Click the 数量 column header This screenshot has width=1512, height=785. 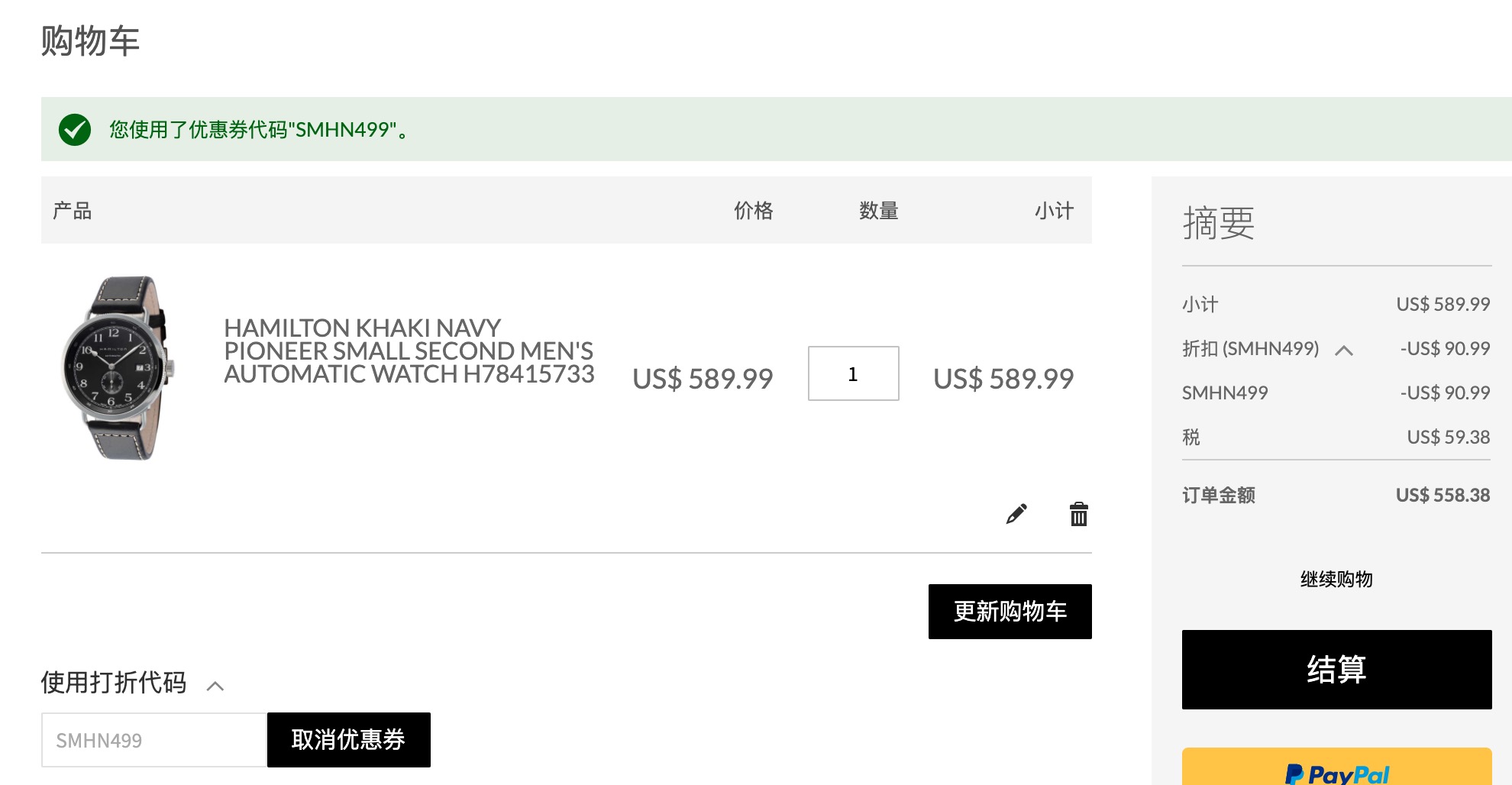(878, 211)
